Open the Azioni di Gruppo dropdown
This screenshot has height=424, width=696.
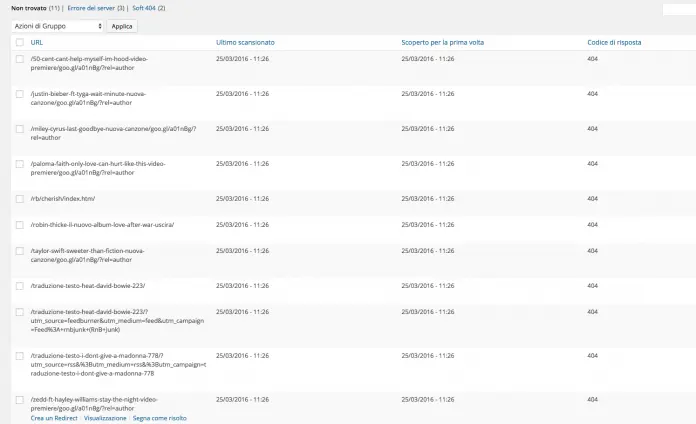tap(57, 26)
